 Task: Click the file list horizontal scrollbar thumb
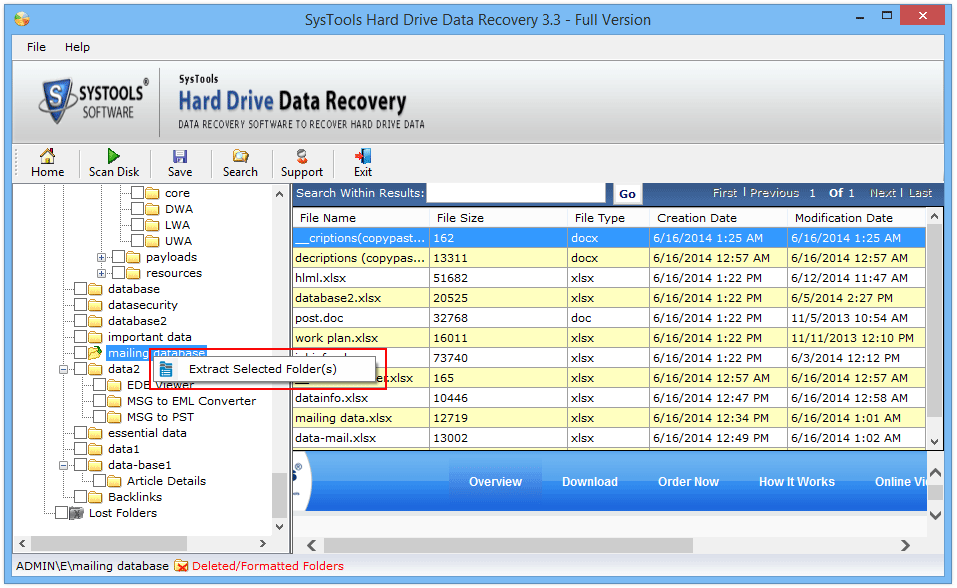click(508, 545)
